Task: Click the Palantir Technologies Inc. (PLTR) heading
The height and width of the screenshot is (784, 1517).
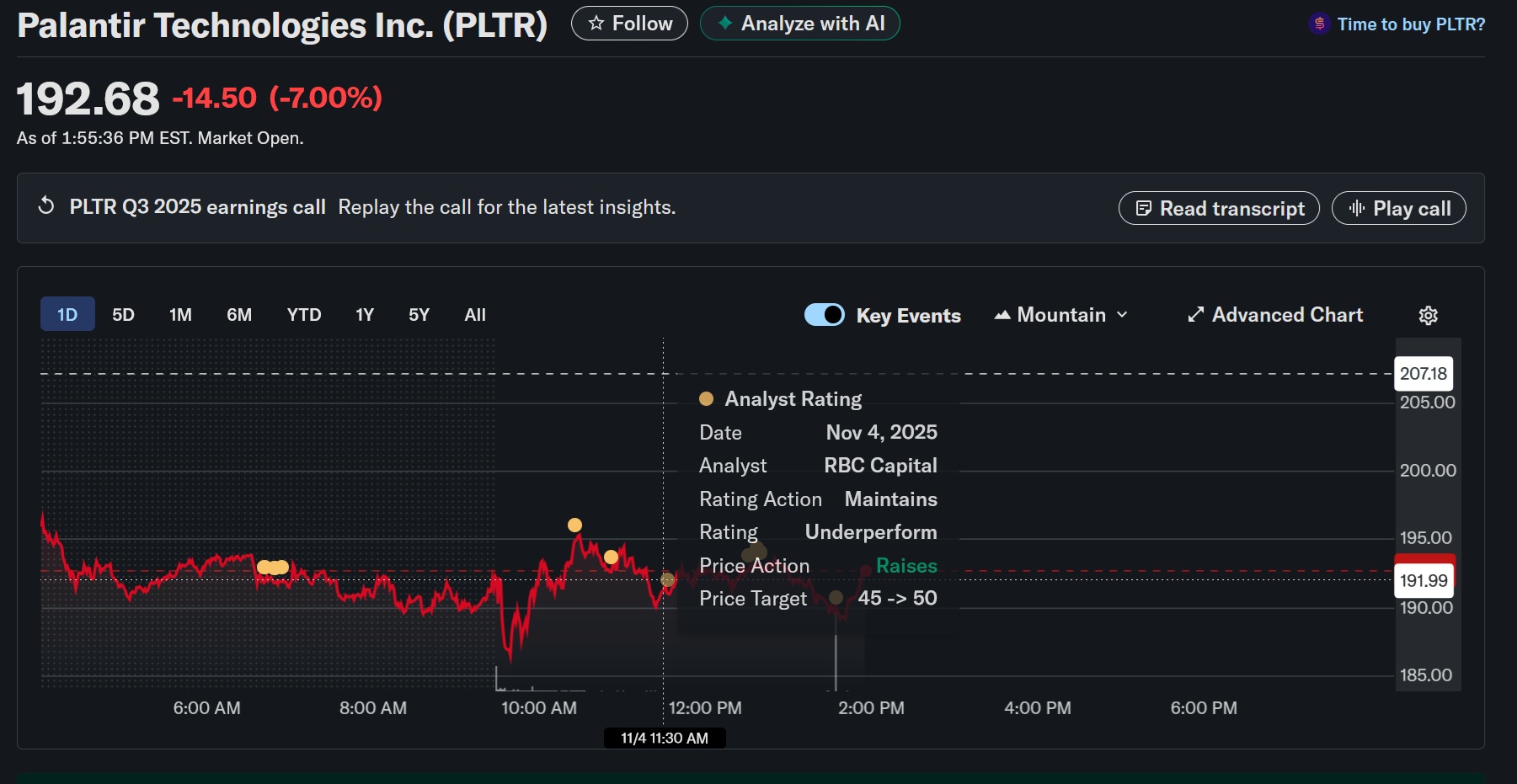Action: pos(282,25)
